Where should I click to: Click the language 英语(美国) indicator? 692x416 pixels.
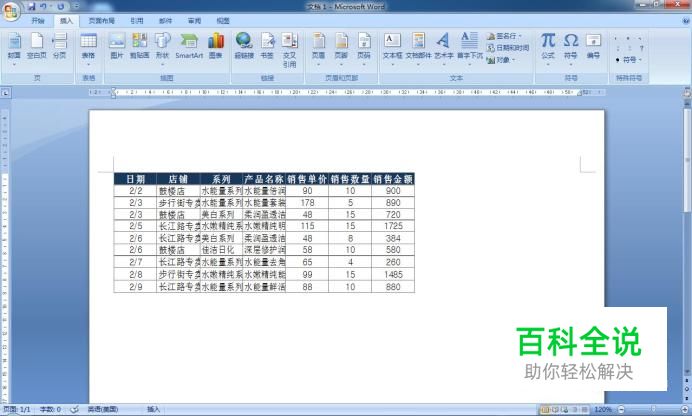click(102, 409)
